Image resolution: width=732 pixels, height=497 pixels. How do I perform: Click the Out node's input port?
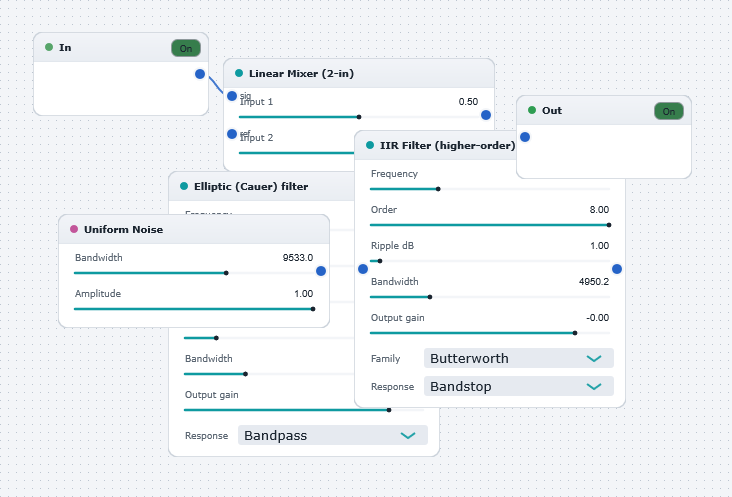(x=525, y=137)
